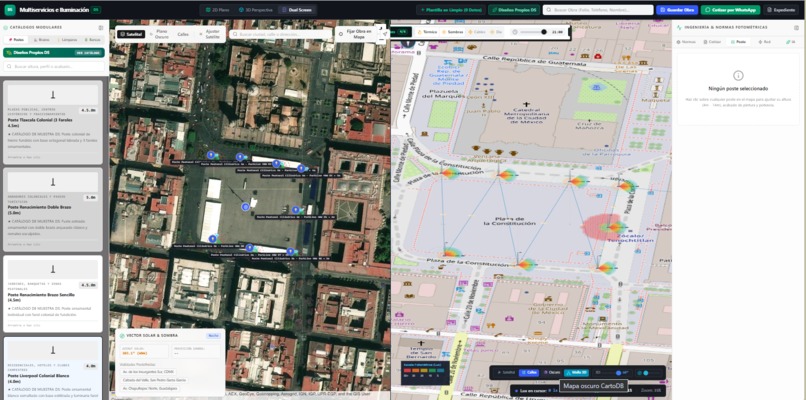Click red swatch in photometric scale legend
806x400 pixels.
pos(407,371)
